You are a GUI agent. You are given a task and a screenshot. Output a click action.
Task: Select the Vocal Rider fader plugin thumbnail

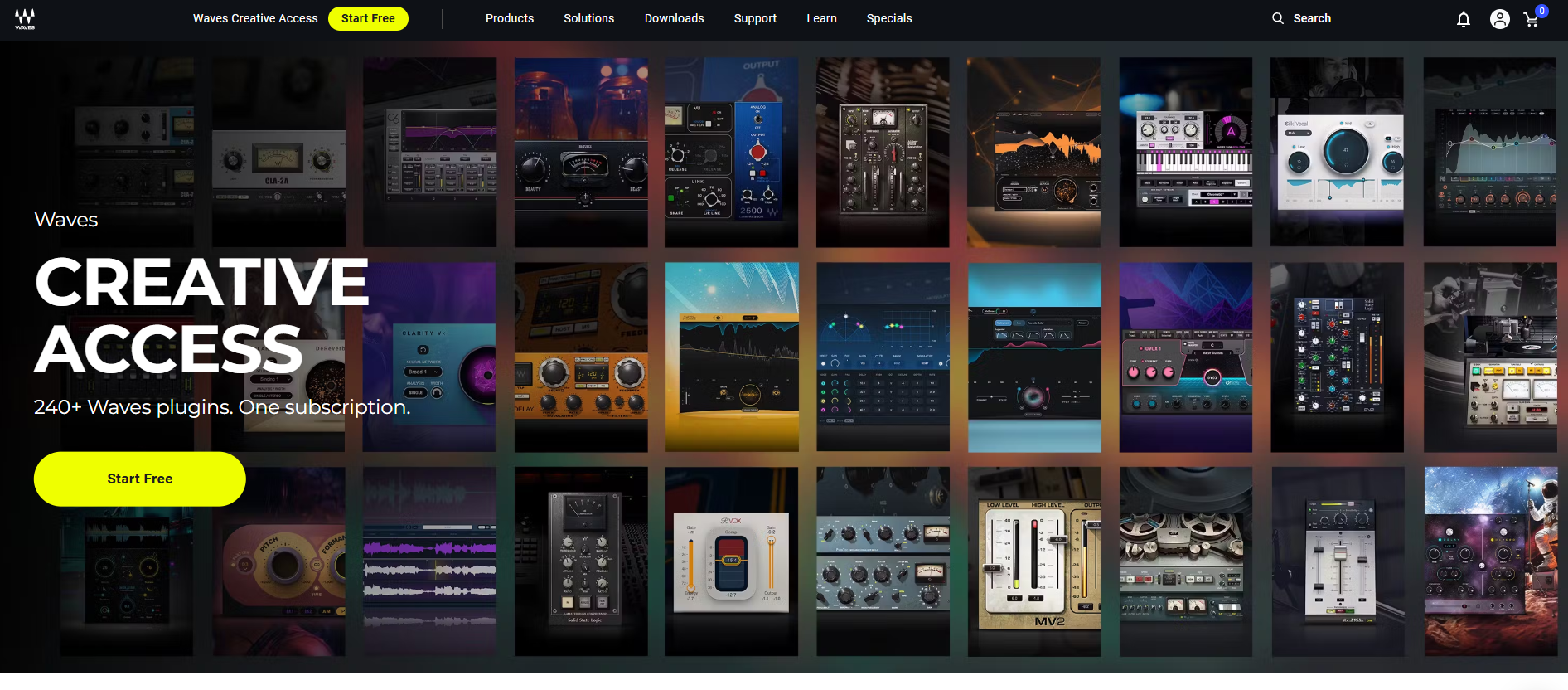[1338, 561]
